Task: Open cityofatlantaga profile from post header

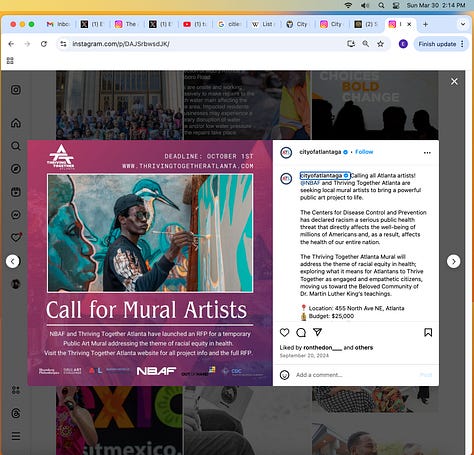Action: point(320,152)
